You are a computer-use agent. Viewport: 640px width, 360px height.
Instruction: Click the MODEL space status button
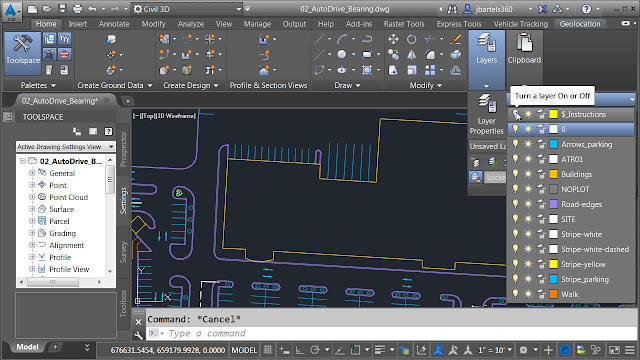(244, 350)
